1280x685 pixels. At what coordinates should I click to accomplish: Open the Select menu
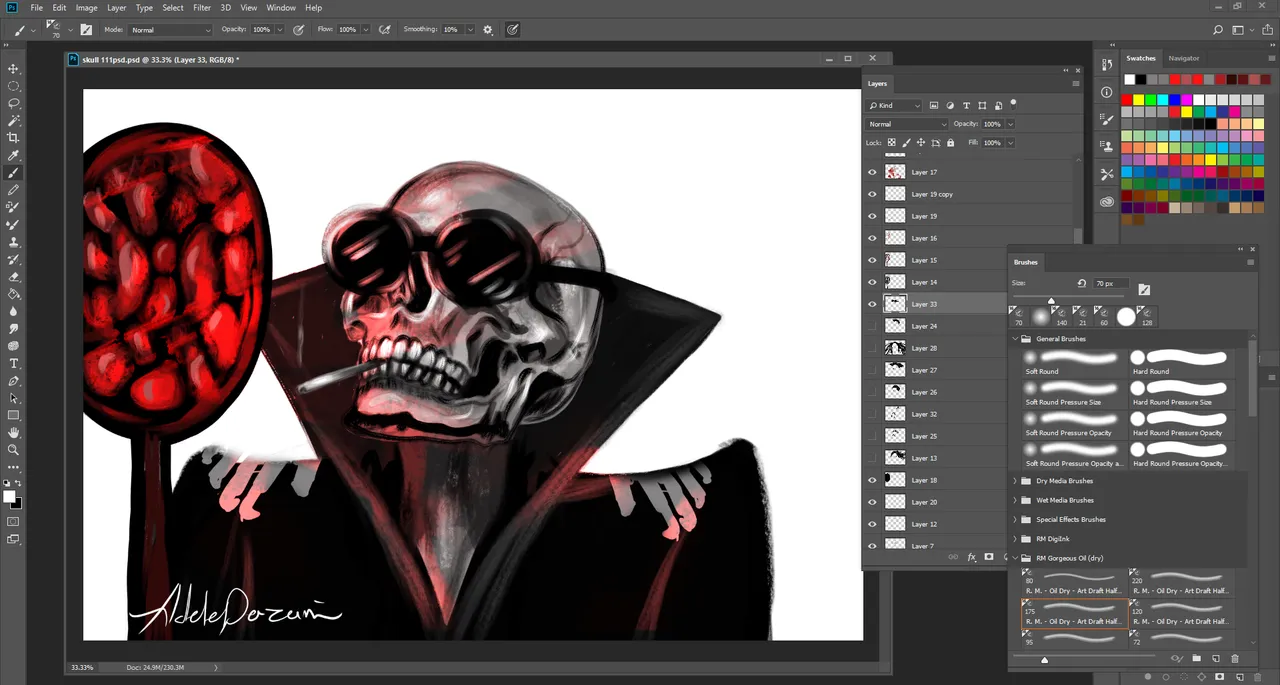[x=173, y=8]
